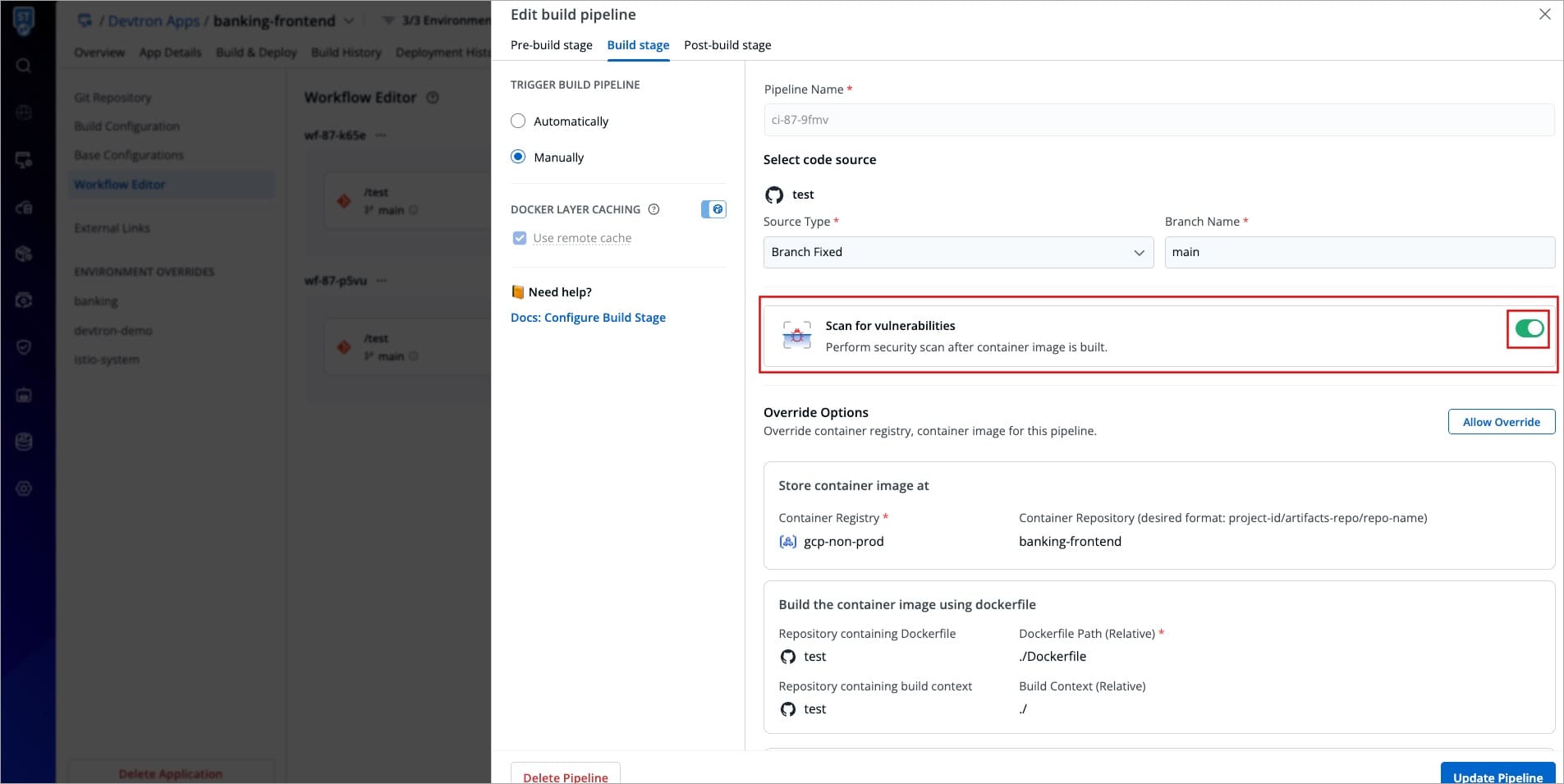The width and height of the screenshot is (1564, 784).
Task: Click the gcp-non-prod container registry icon
Action: tap(787, 542)
